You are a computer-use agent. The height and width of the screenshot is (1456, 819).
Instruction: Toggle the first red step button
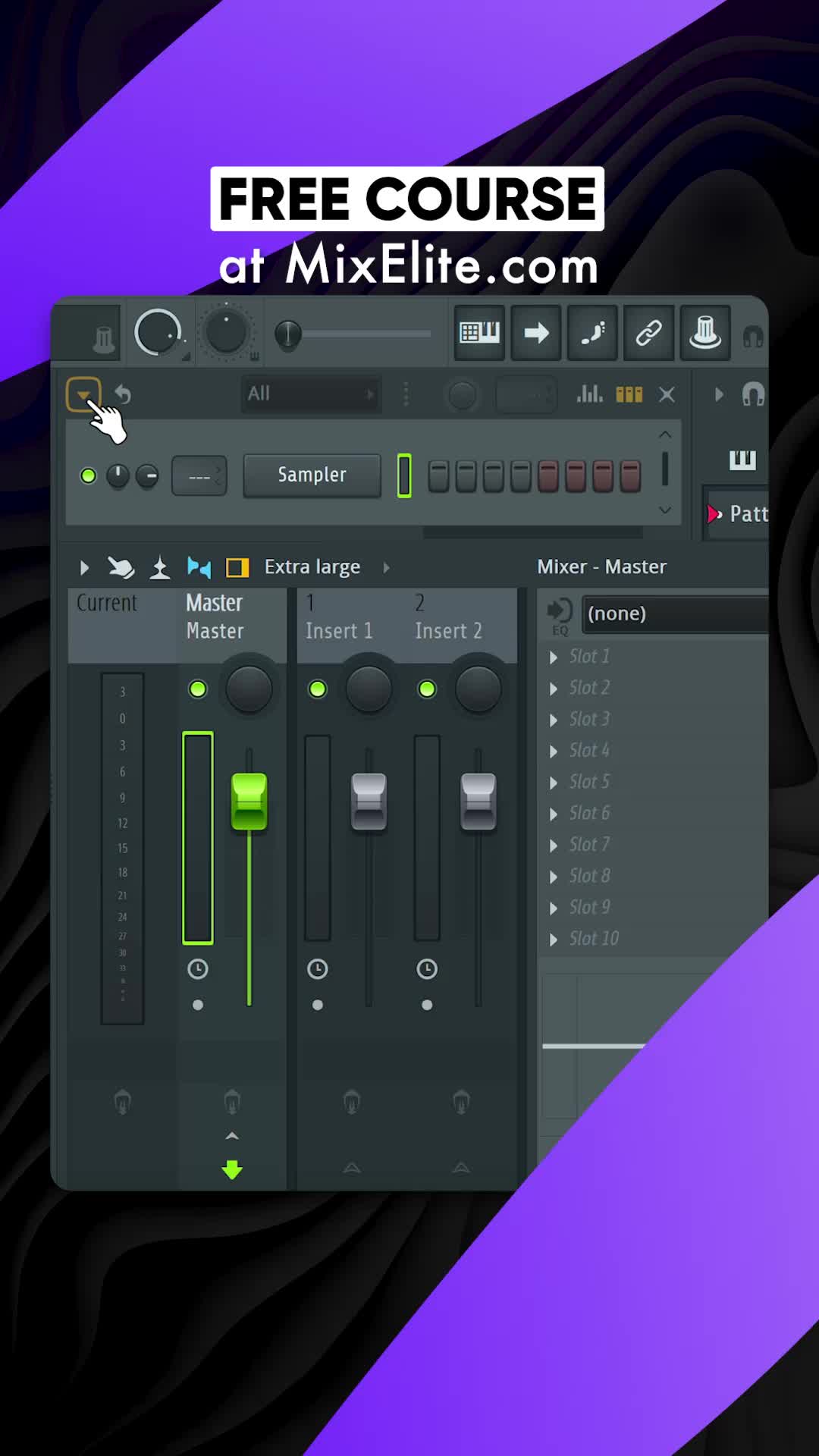coord(548,476)
